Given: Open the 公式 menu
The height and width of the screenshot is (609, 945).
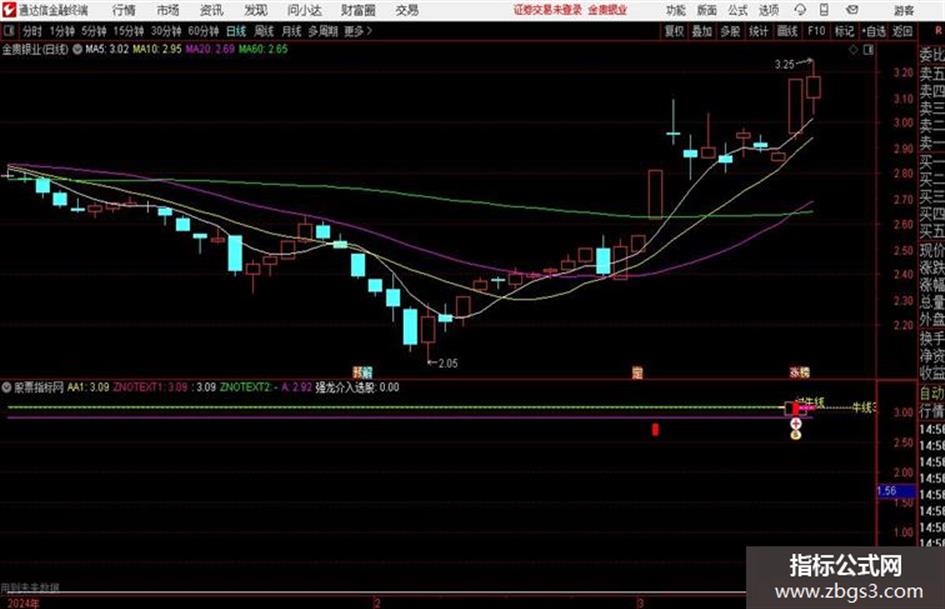Looking at the screenshot, I should (x=738, y=10).
